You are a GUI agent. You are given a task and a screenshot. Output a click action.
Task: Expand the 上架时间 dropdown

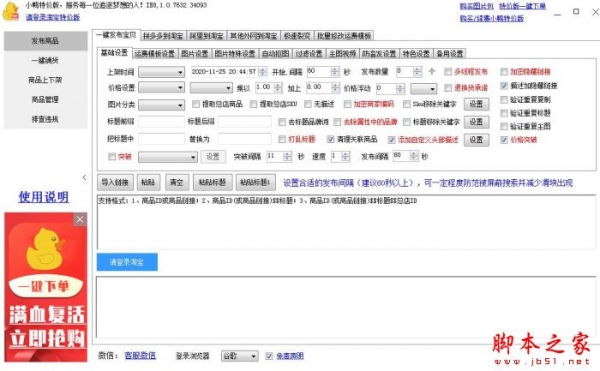click(x=161, y=72)
